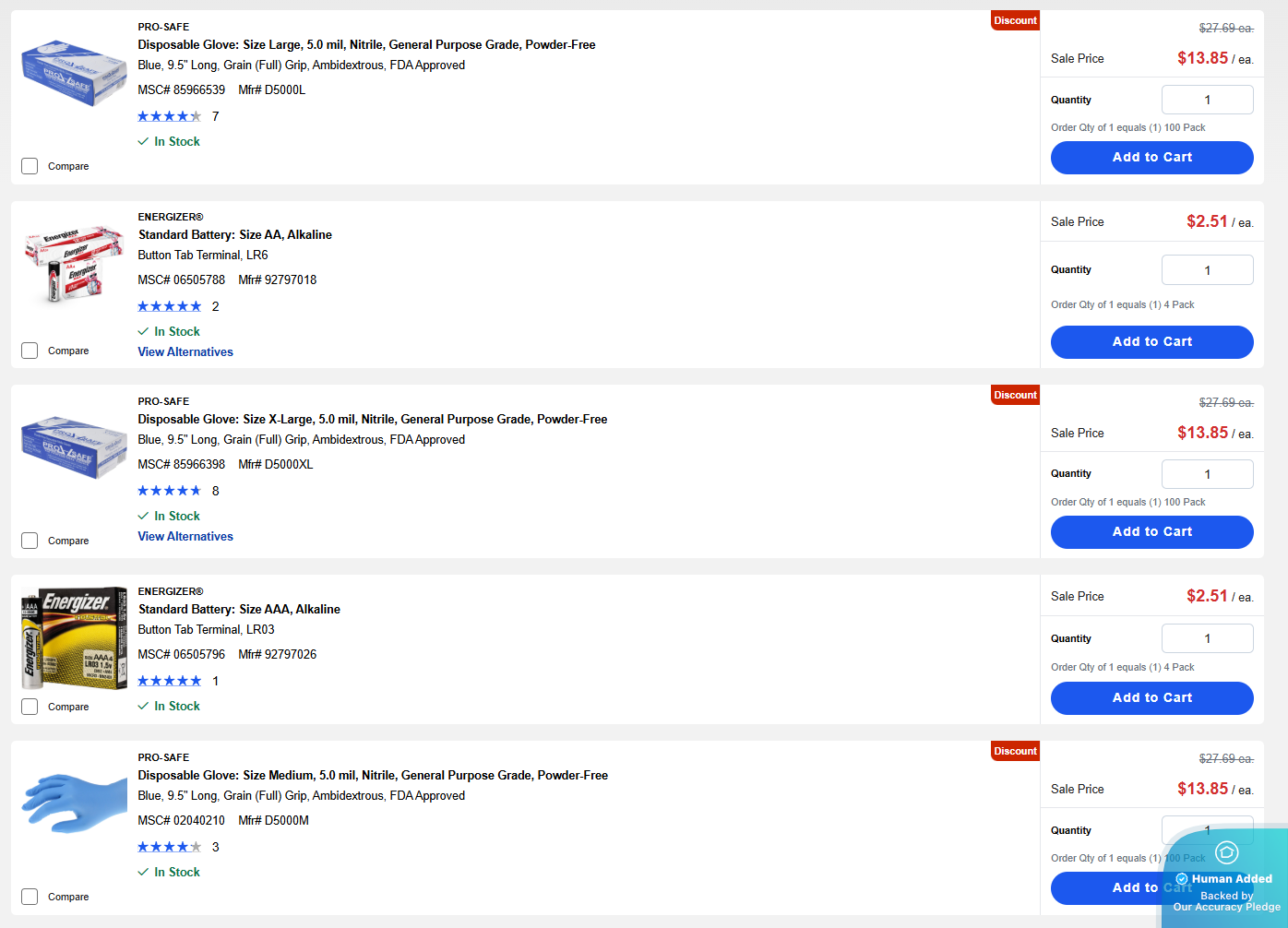1288x928 pixels.
Task: Click star rating of AA battery
Action: coord(170,306)
